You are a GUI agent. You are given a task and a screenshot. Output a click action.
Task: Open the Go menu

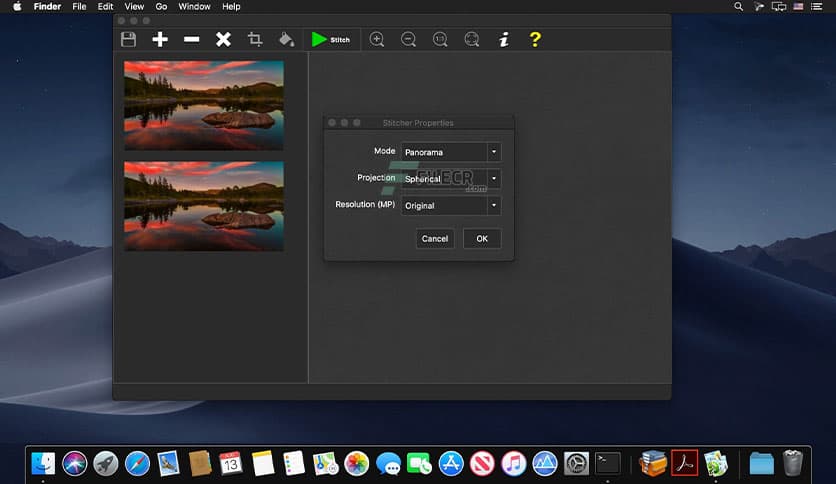click(x=161, y=6)
